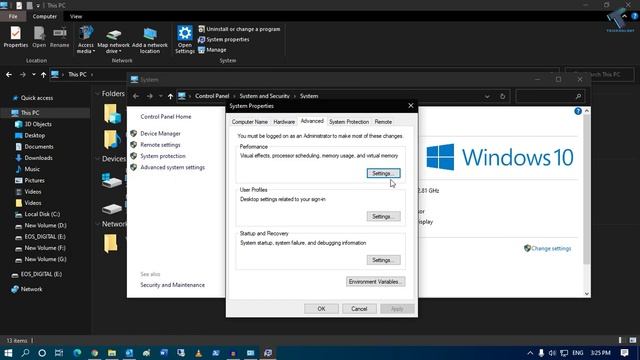Open Settings from the ribbon gear icon
The width and height of the screenshot is (640, 360).
184,39
